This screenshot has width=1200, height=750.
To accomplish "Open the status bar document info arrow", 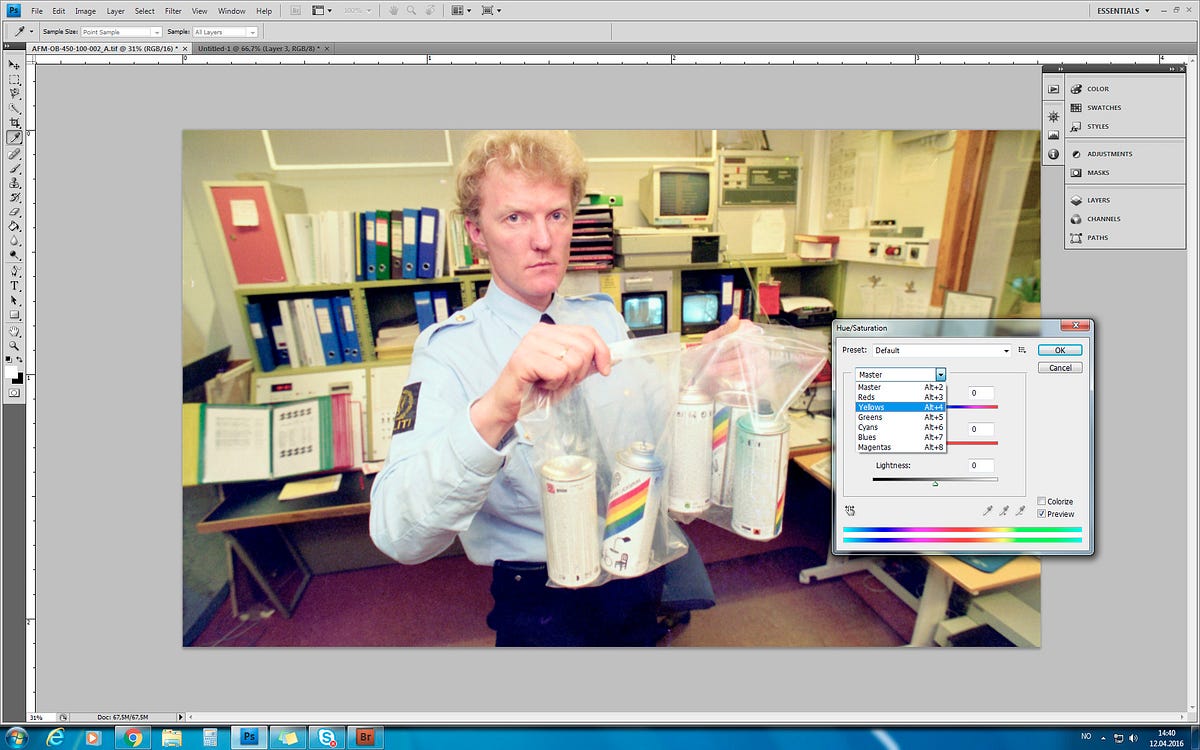I will 180,717.
